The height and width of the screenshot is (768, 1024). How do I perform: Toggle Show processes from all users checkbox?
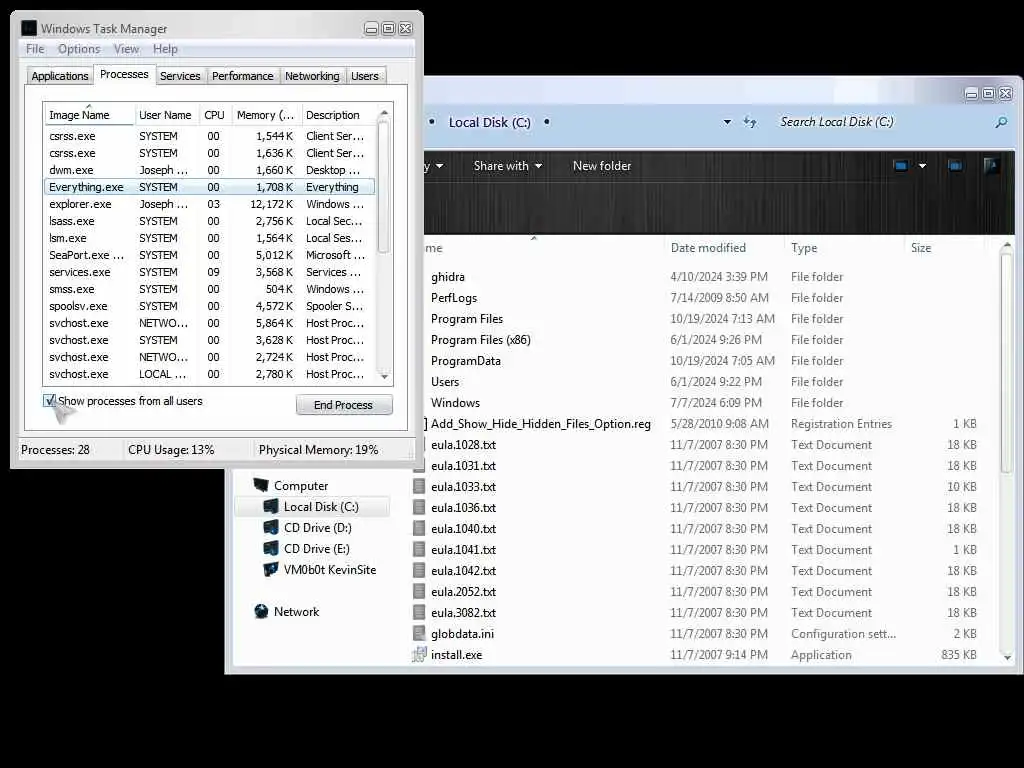pyautogui.click(x=49, y=400)
